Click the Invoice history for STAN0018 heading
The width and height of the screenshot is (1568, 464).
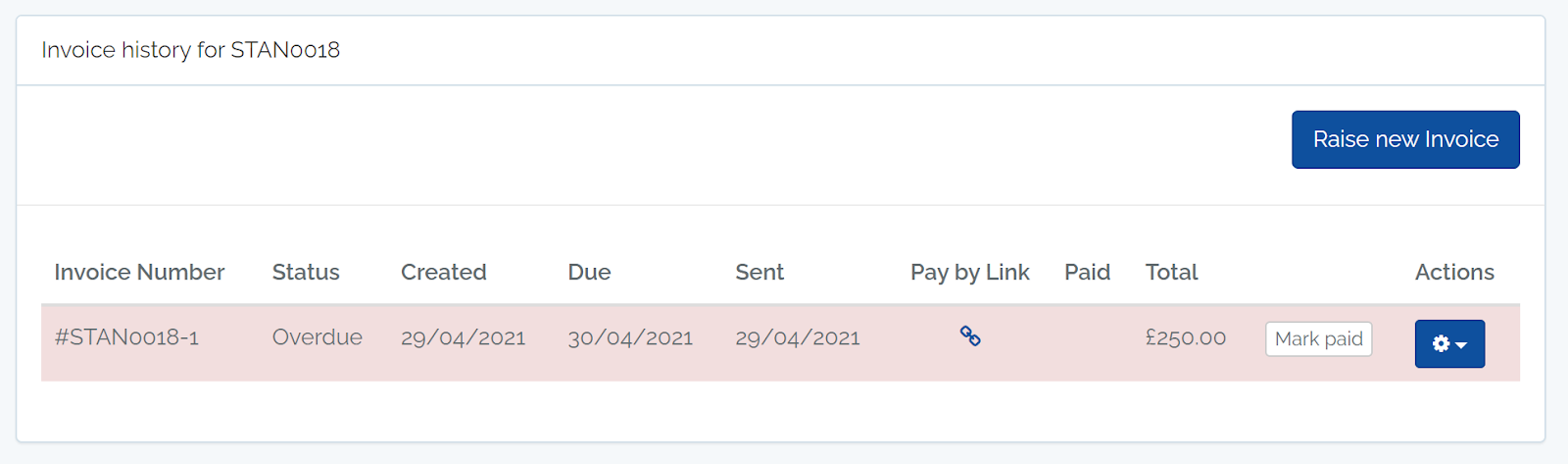pyautogui.click(x=190, y=50)
